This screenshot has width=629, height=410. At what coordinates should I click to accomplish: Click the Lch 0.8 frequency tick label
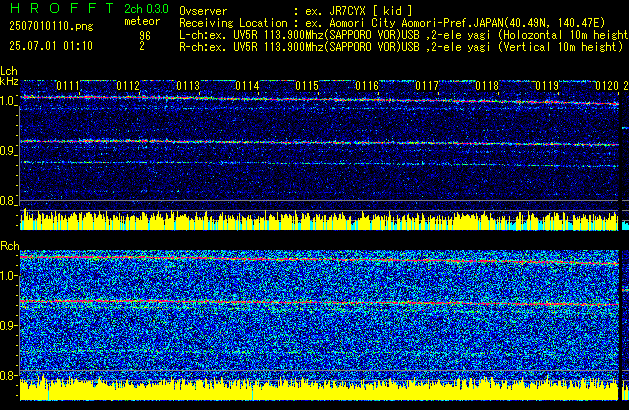[8, 201]
